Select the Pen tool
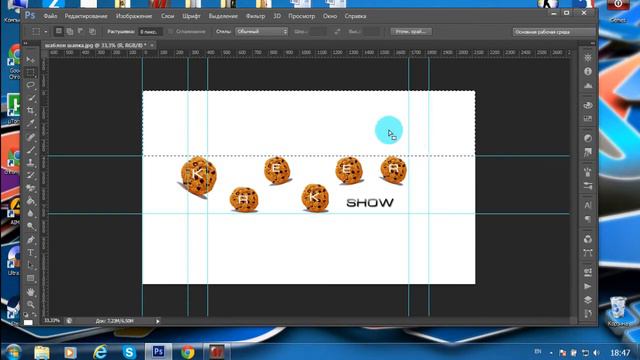This screenshot has width=640, height=360. coord(31,240)
